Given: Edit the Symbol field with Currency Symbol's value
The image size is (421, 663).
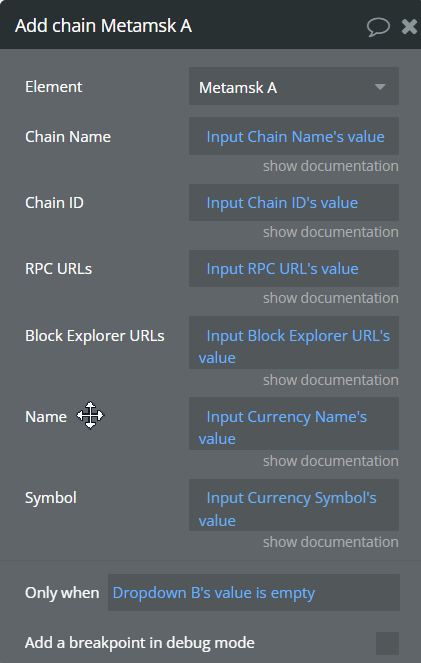Looking at the screenshot, I should click(x=294, y=505).
